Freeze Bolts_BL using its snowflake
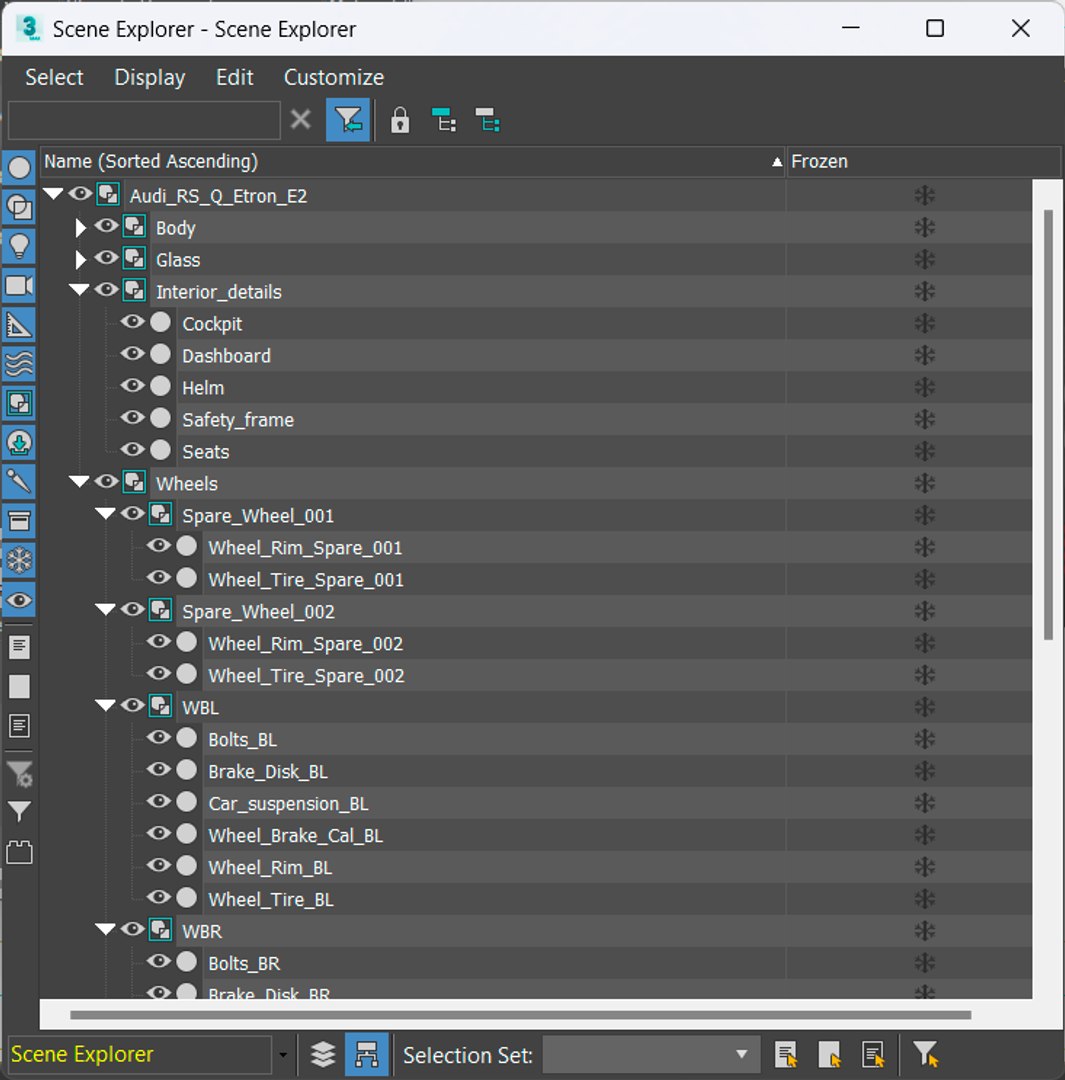Screen dimensions: 1065x1080 pos(924,739)
